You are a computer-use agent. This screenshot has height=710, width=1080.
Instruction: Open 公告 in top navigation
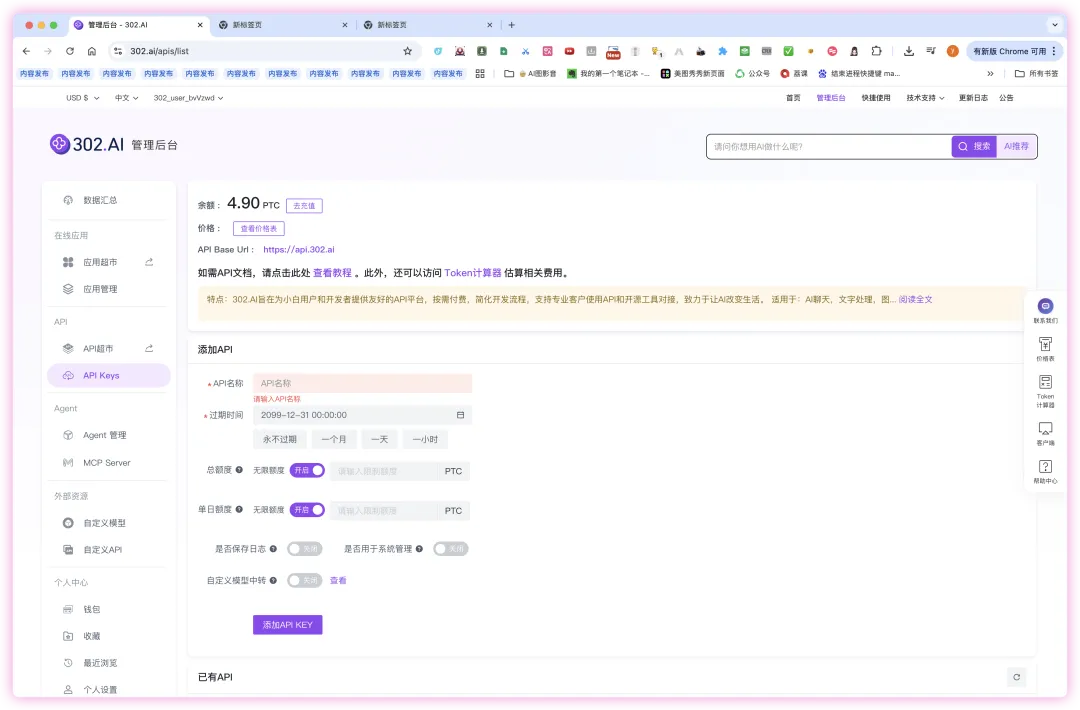tap(1006, 98)
